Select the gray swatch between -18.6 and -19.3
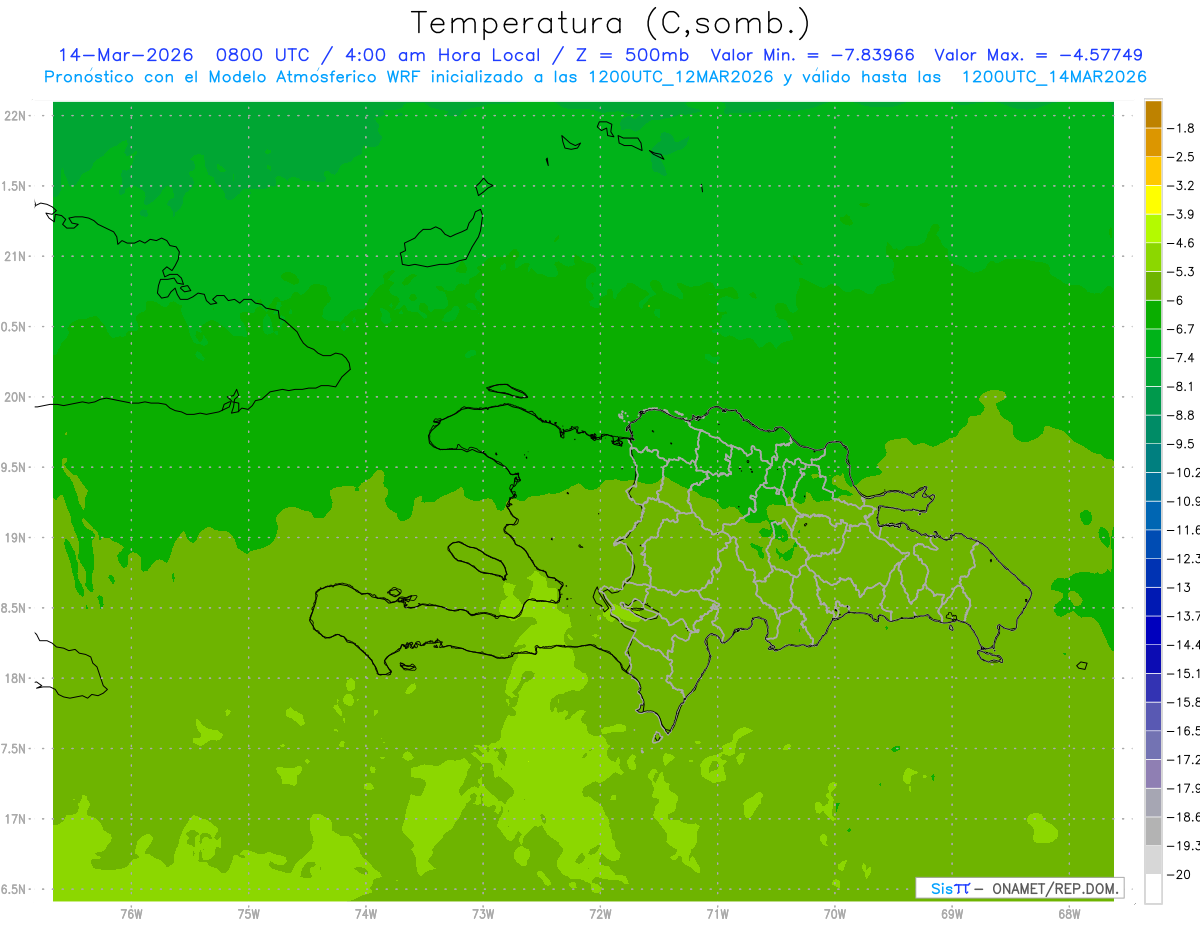 (1153, 831)
